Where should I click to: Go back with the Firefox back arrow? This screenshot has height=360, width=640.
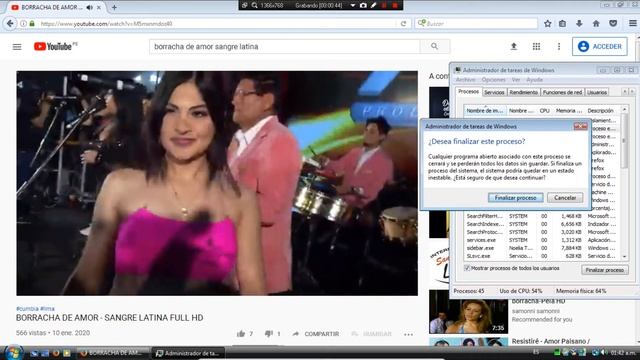click(x=10, y=24)
